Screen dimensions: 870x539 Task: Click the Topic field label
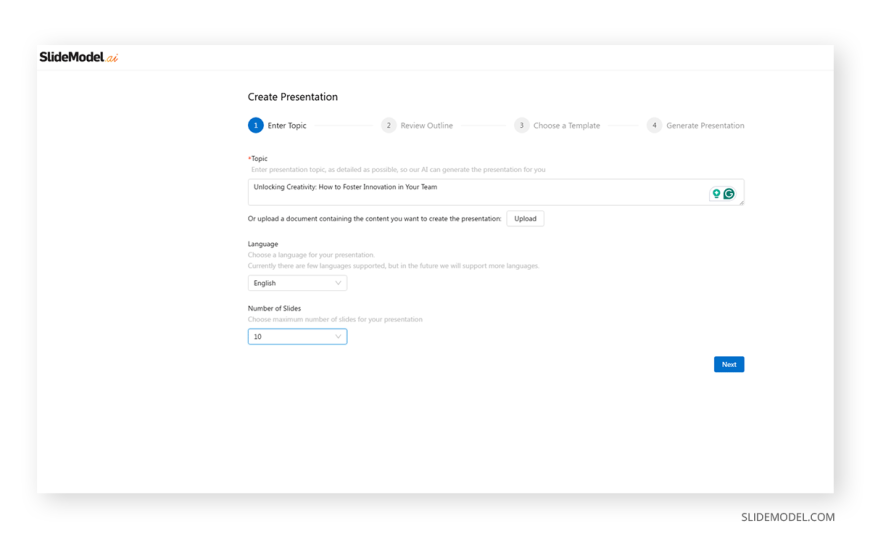pyautogui.click(x=258, y=158)
